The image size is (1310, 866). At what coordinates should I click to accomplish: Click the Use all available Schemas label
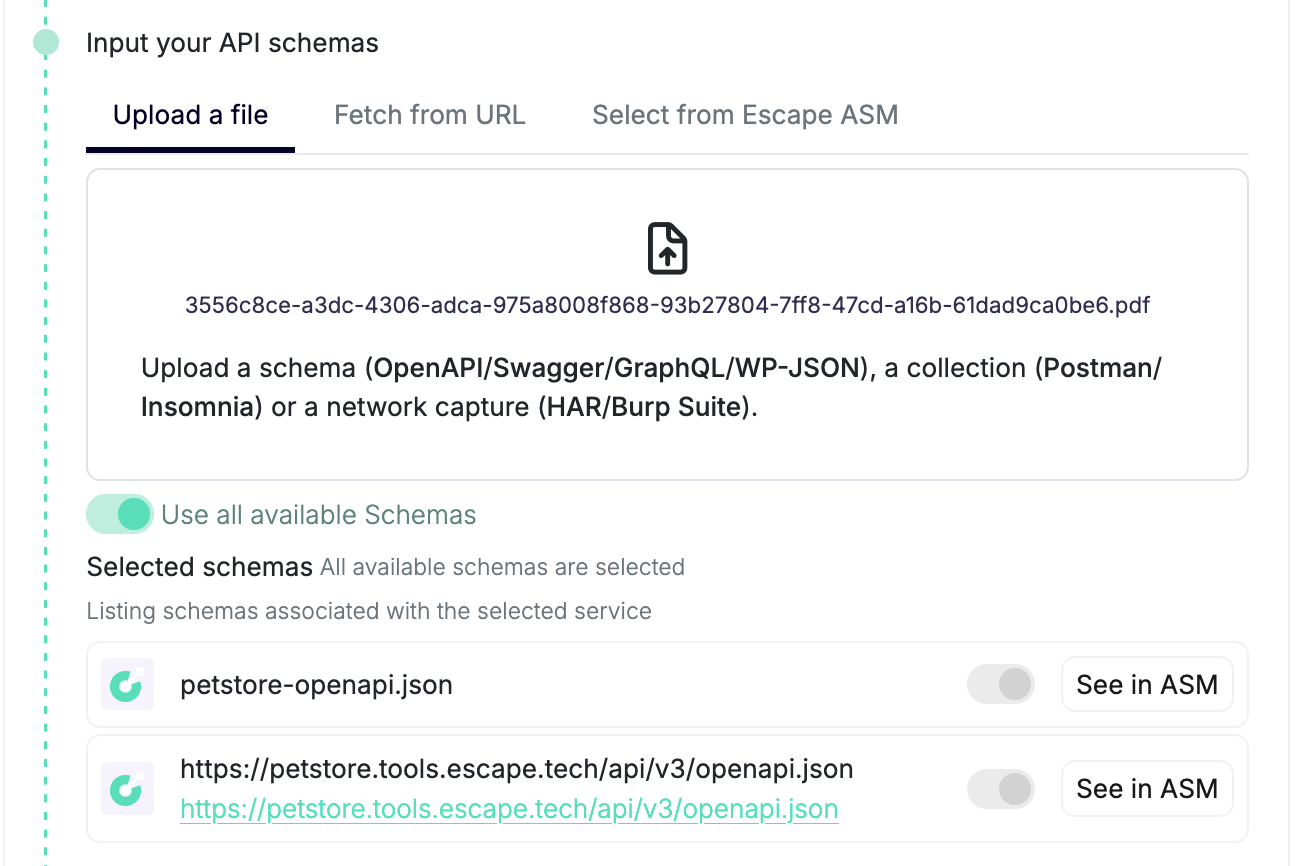pyautogui.click(x=318, y=515)
